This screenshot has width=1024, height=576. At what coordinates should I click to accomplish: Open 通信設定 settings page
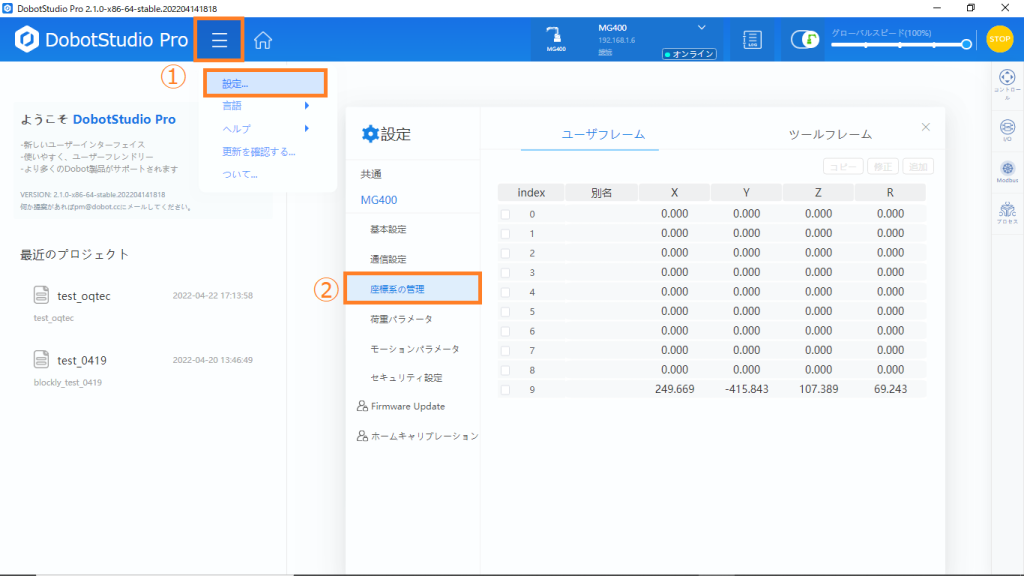[388, 259]
